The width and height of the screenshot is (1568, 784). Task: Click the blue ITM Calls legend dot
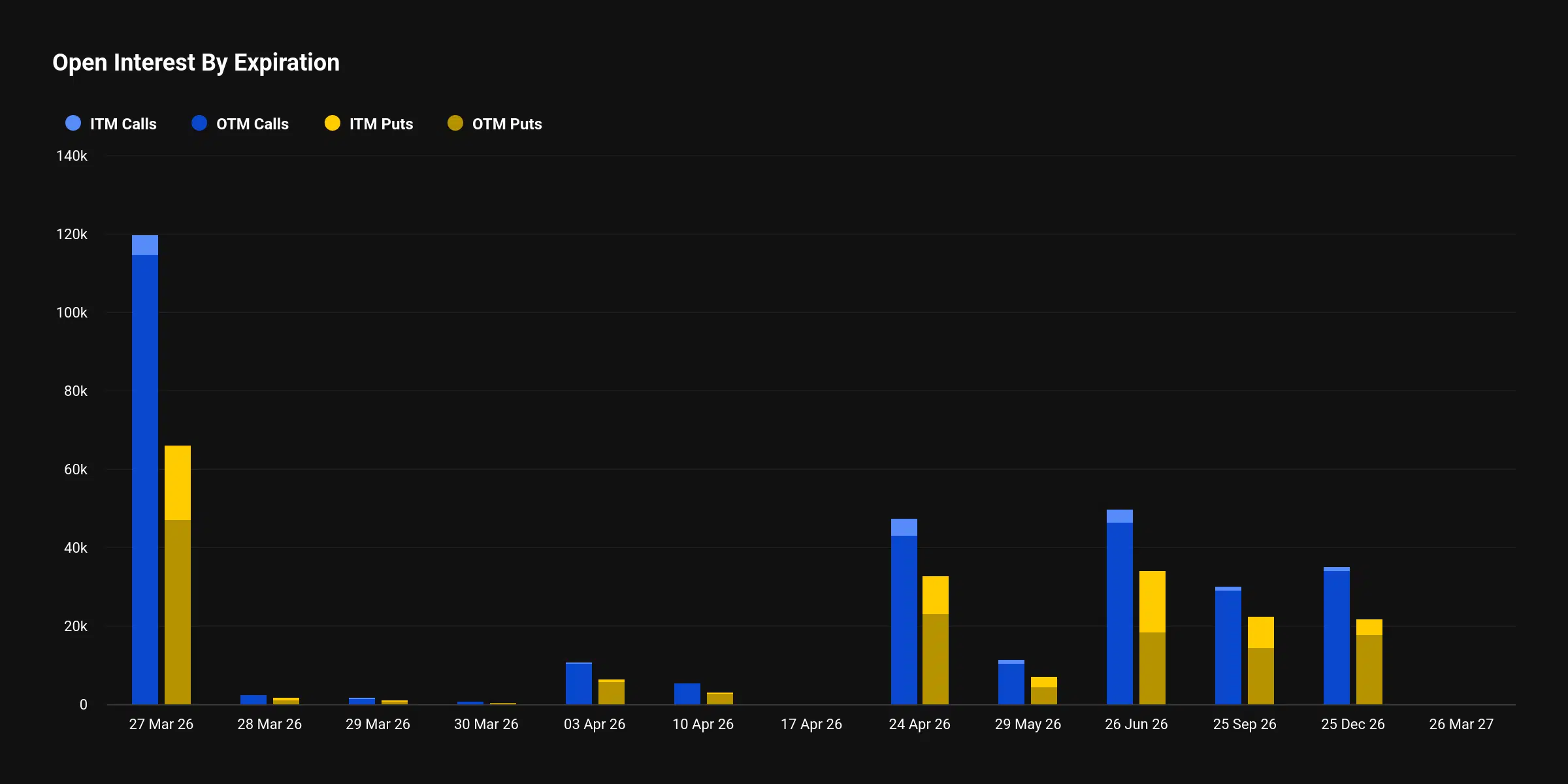click(x=73, y=123)
